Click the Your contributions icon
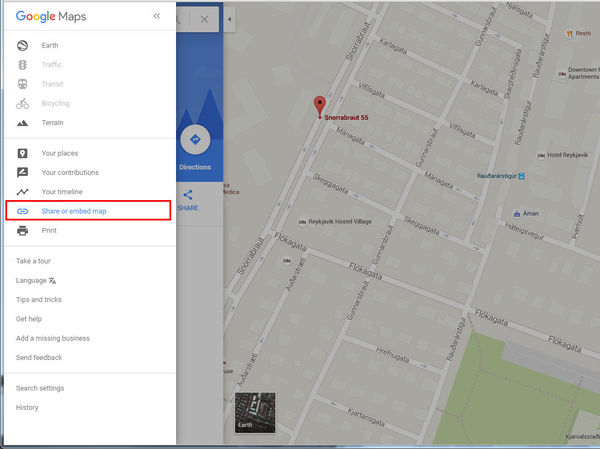This screenshot has height=449, width=600. pos(23,173)
